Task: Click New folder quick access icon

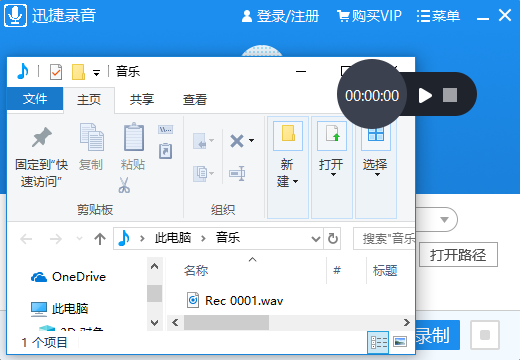Action: point(78,72)
